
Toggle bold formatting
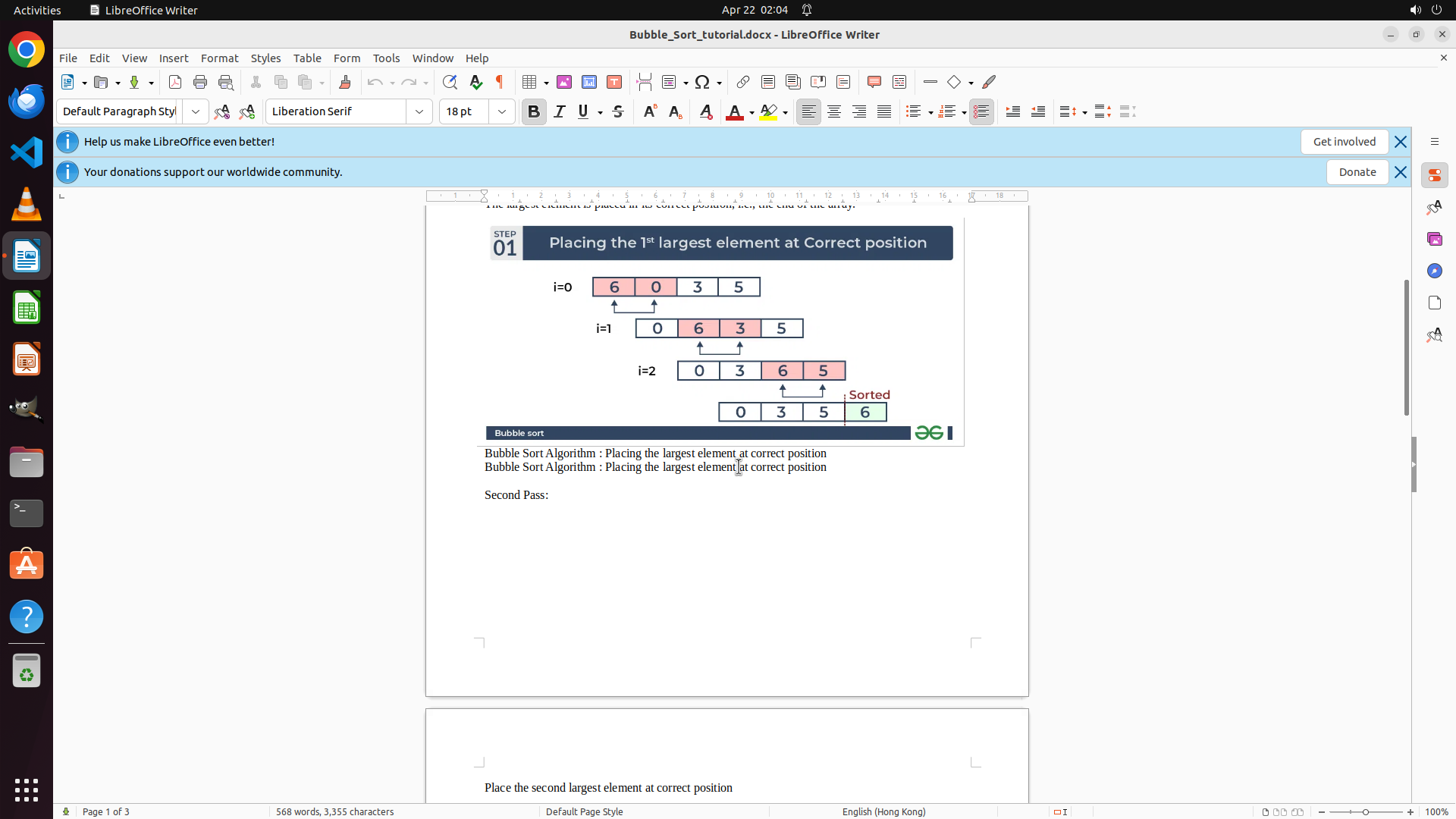coord(534,111)
